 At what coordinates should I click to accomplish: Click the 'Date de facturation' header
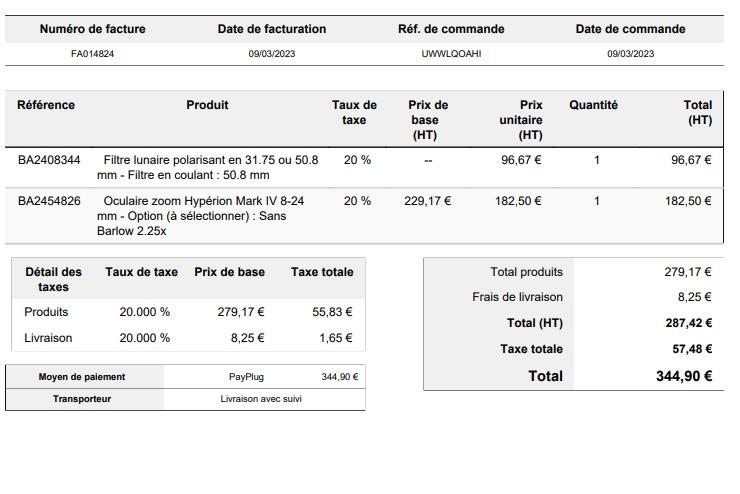[x=272, y=29]
